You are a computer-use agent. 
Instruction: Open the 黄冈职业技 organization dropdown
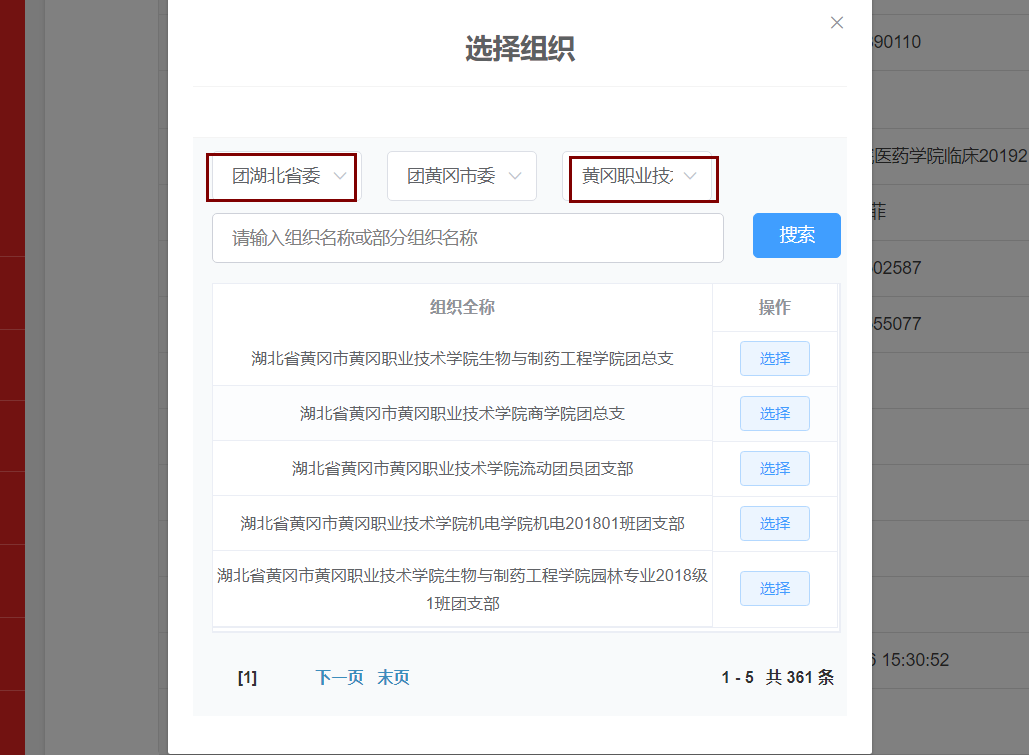point(643,175)
